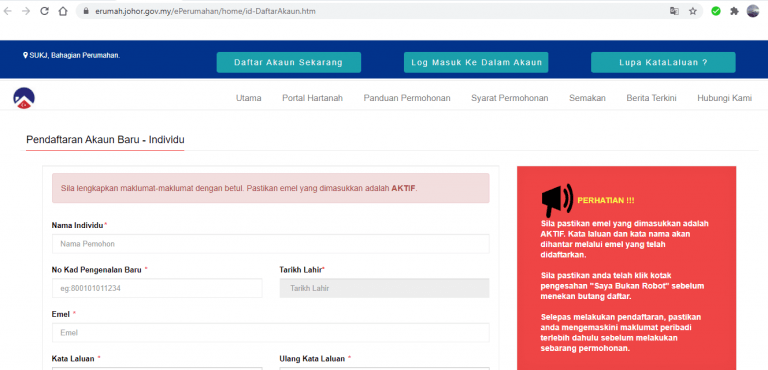The height and width of the screenshot is (370, 768).
Task: Open the Semakan menu item
Action: 587,98
